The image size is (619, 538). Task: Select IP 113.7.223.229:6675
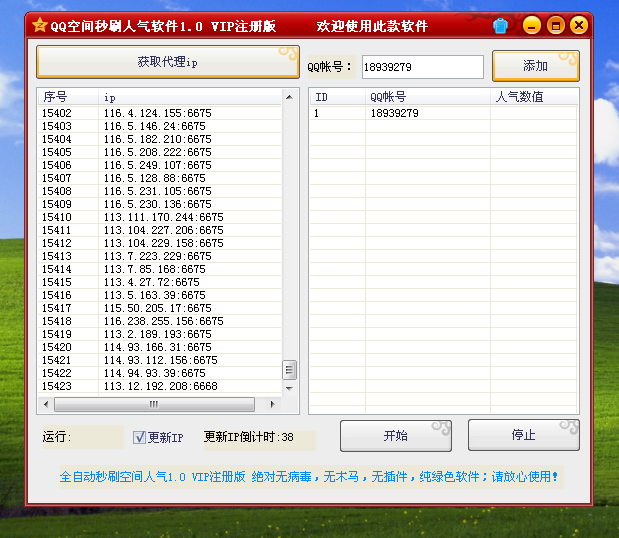click(x=159, y=257)
